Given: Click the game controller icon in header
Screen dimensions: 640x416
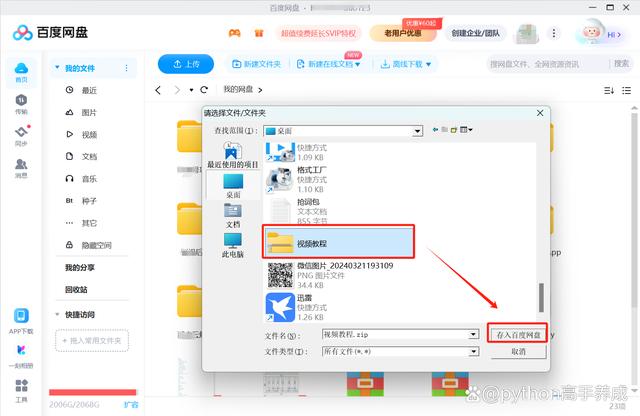Looking at the screenshot, I should coord(234,33).
